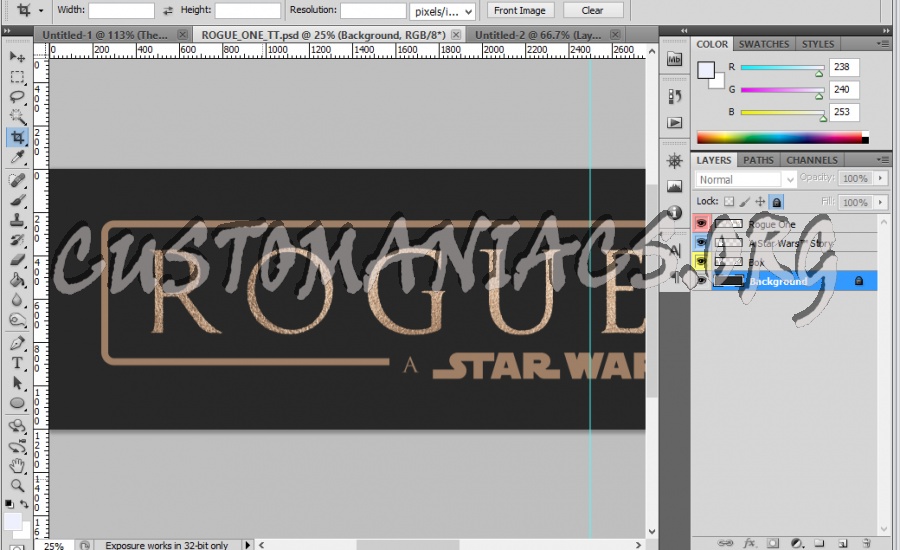Open the Opacity slider arrow
This screenshot has width=900, height=550.
880,179
